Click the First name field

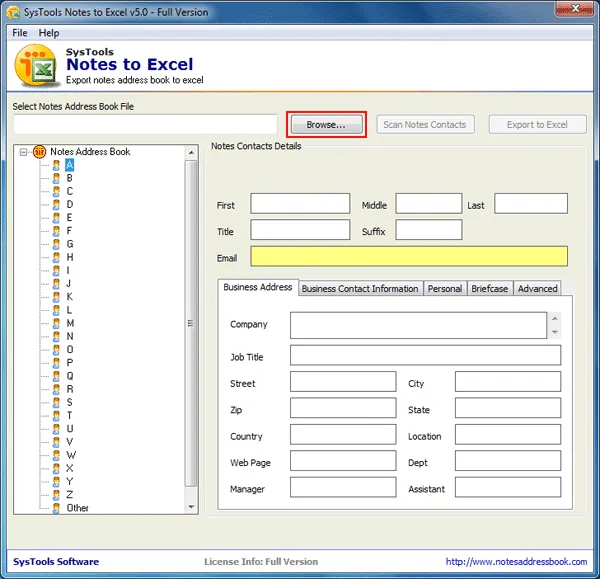(300, 204)
